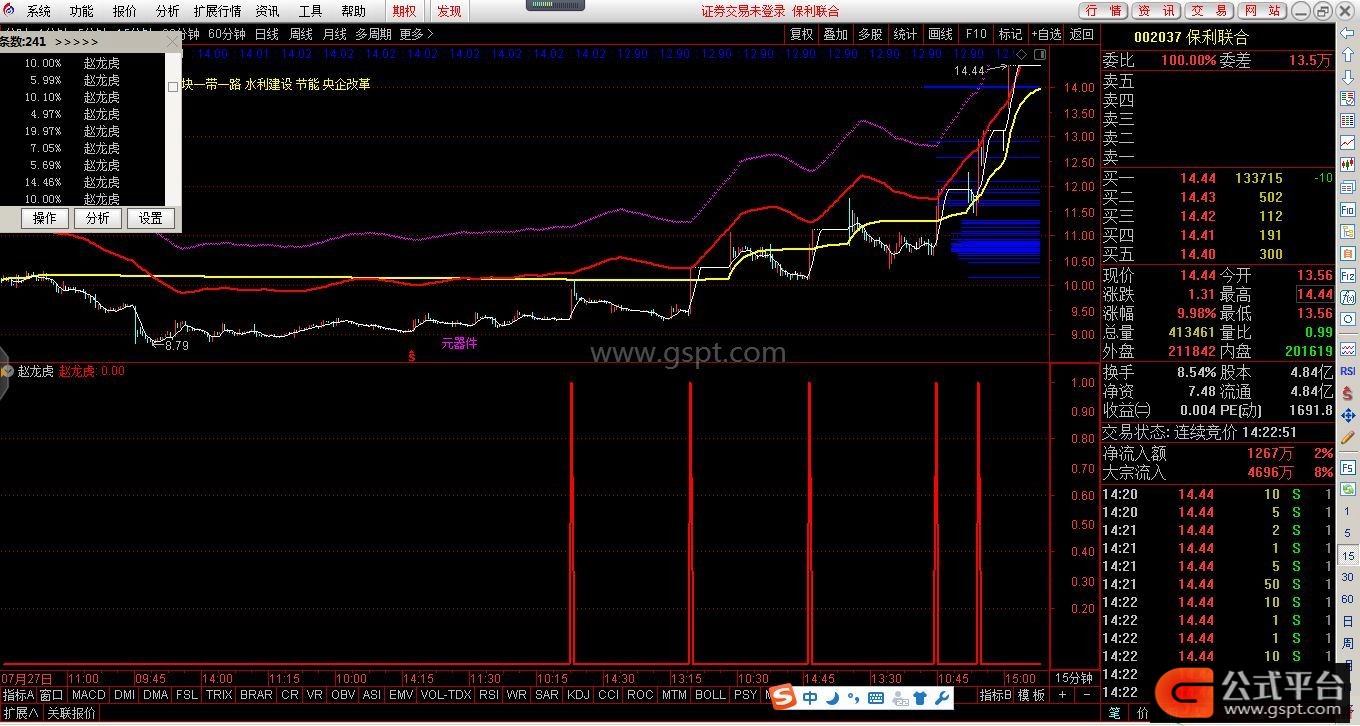Click the quote table grid sidebar icon

point(1348,120)
